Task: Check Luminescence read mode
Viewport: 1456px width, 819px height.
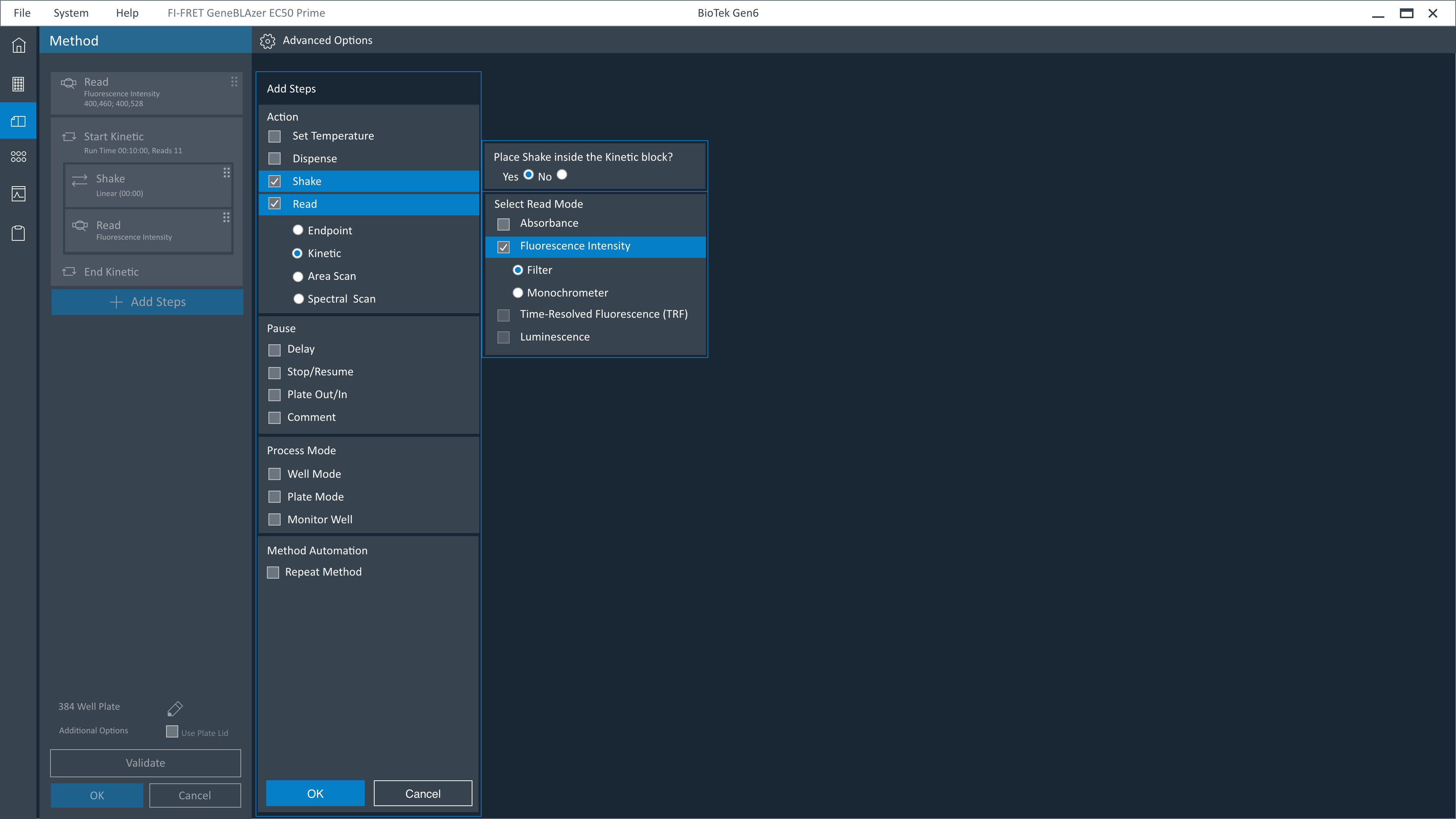Action: 504,337
